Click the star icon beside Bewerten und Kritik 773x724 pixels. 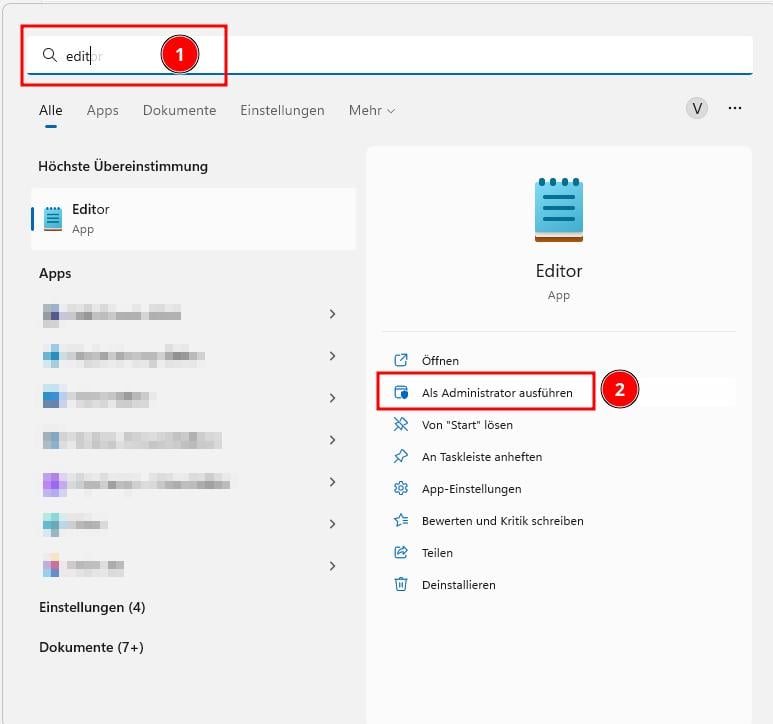(401, 520)
